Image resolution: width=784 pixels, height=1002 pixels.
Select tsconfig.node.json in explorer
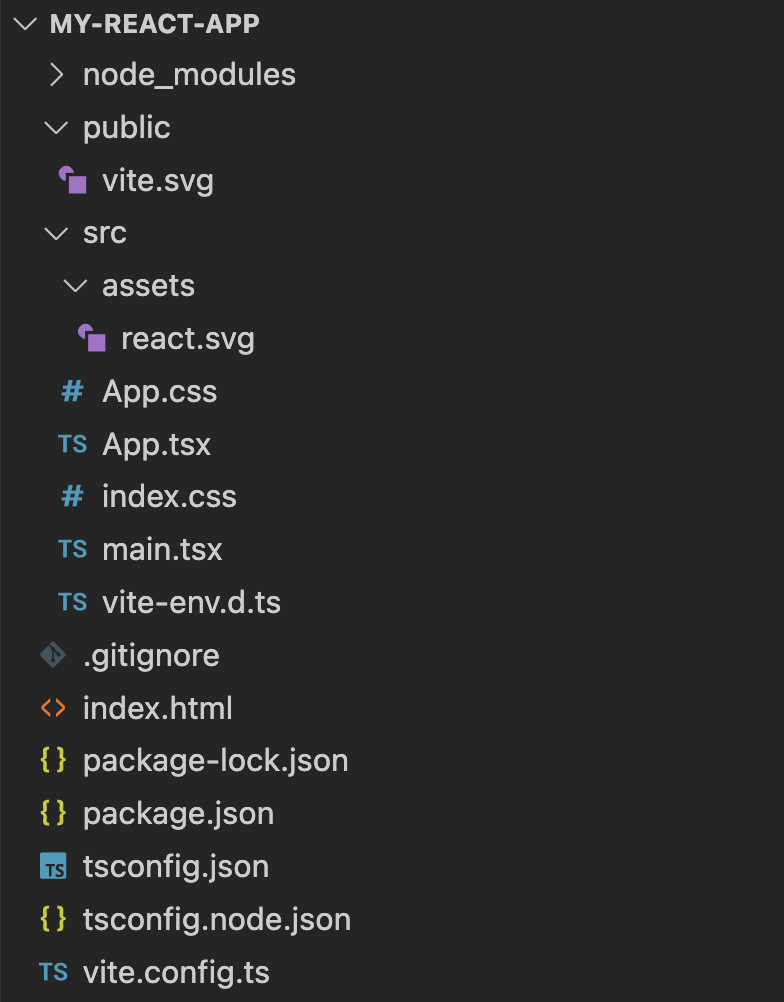pyautogui.click(x=217, y=920)
